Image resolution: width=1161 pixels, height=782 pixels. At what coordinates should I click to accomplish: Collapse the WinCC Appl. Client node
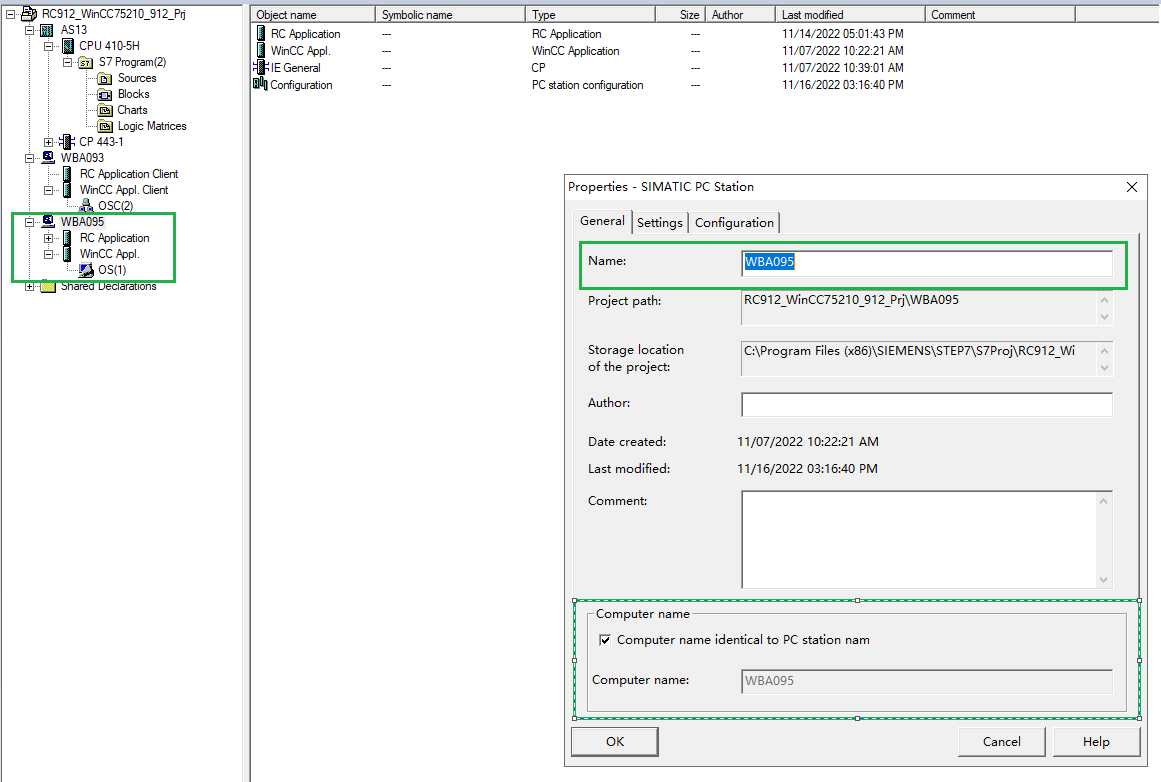(49, 190)
